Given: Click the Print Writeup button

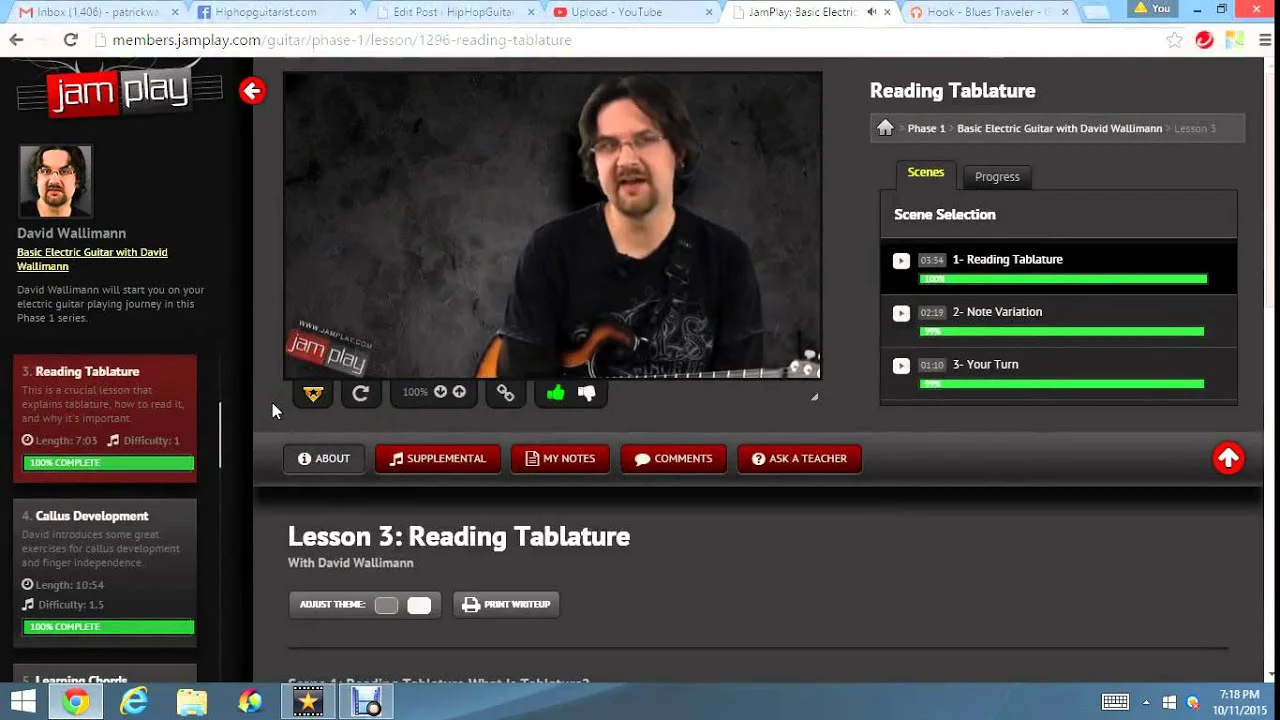Looking at the screenshot, I should tap(506, 605).
